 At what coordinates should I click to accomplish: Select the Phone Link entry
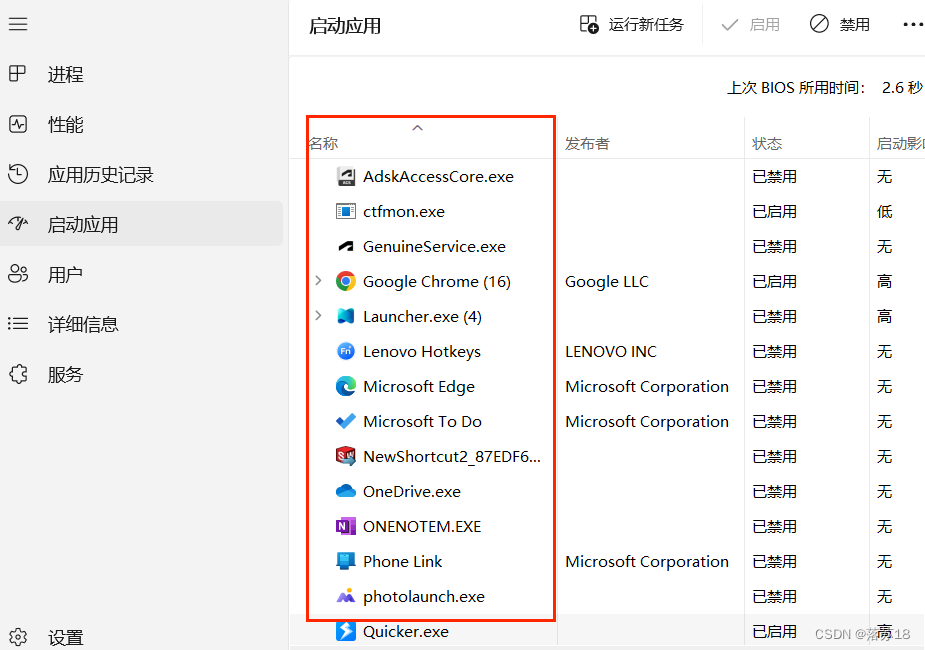[x=402, y=561]
